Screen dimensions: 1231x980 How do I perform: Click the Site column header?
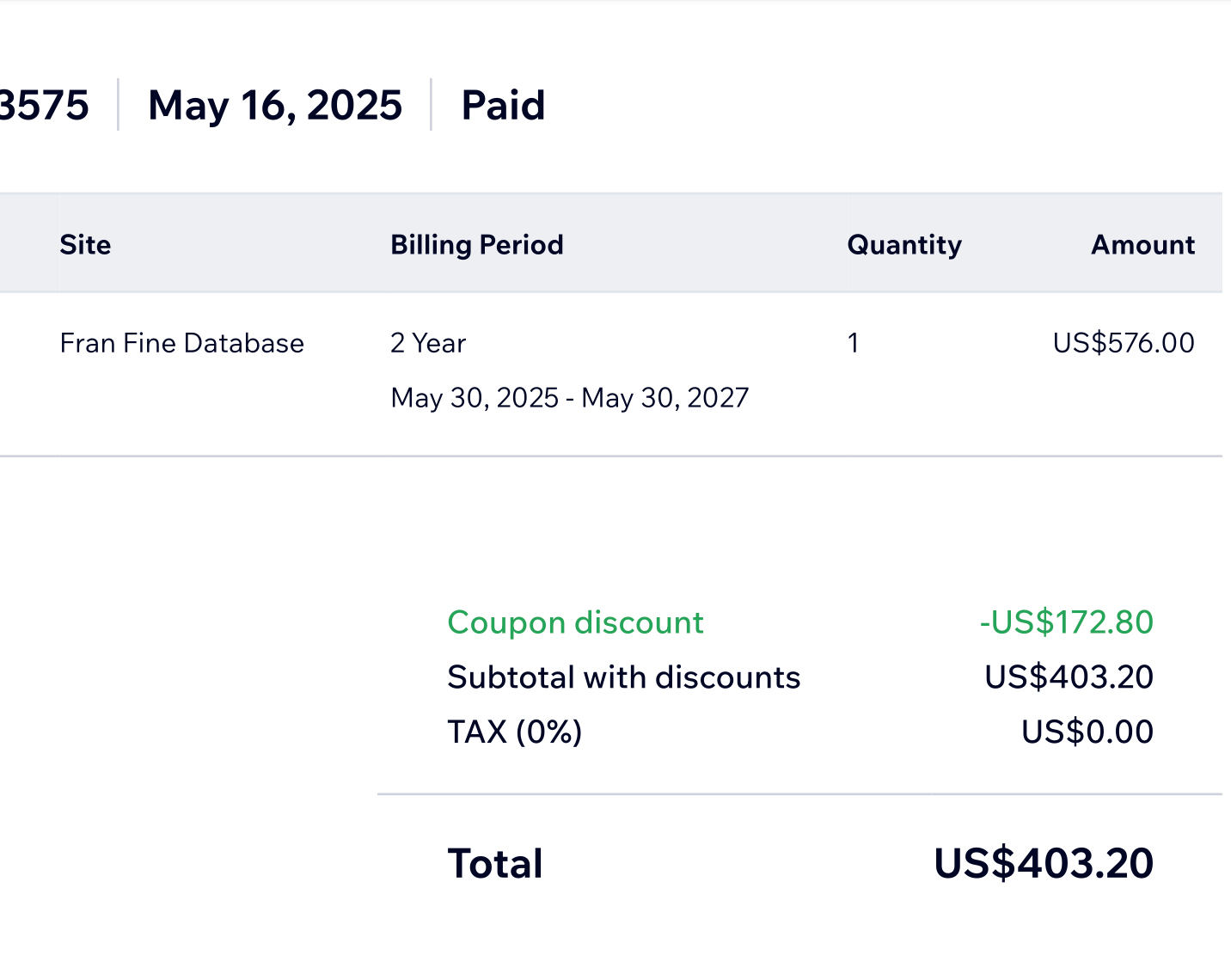(85, 245)
